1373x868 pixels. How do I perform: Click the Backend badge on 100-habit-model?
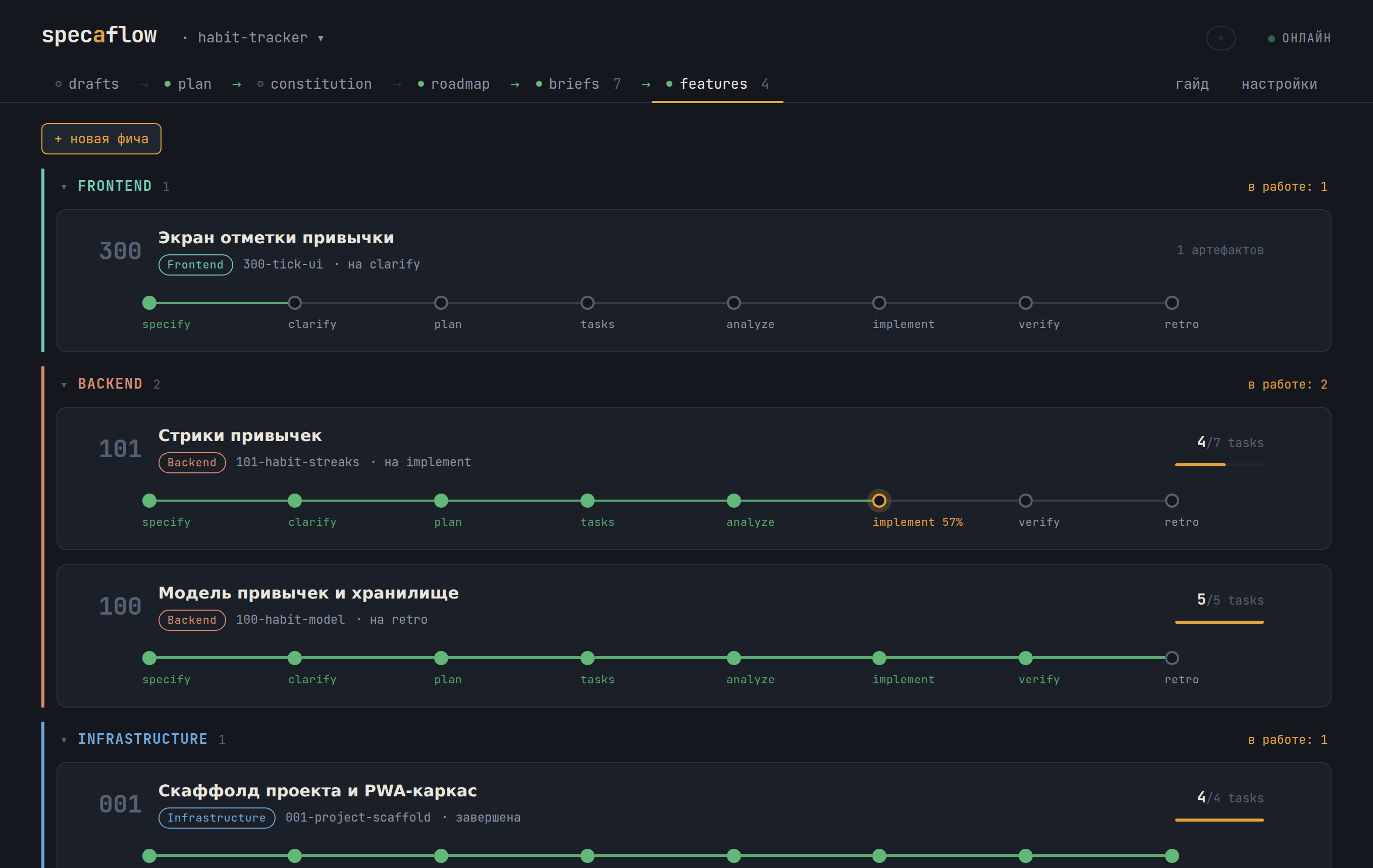click(x=192, y=620)
